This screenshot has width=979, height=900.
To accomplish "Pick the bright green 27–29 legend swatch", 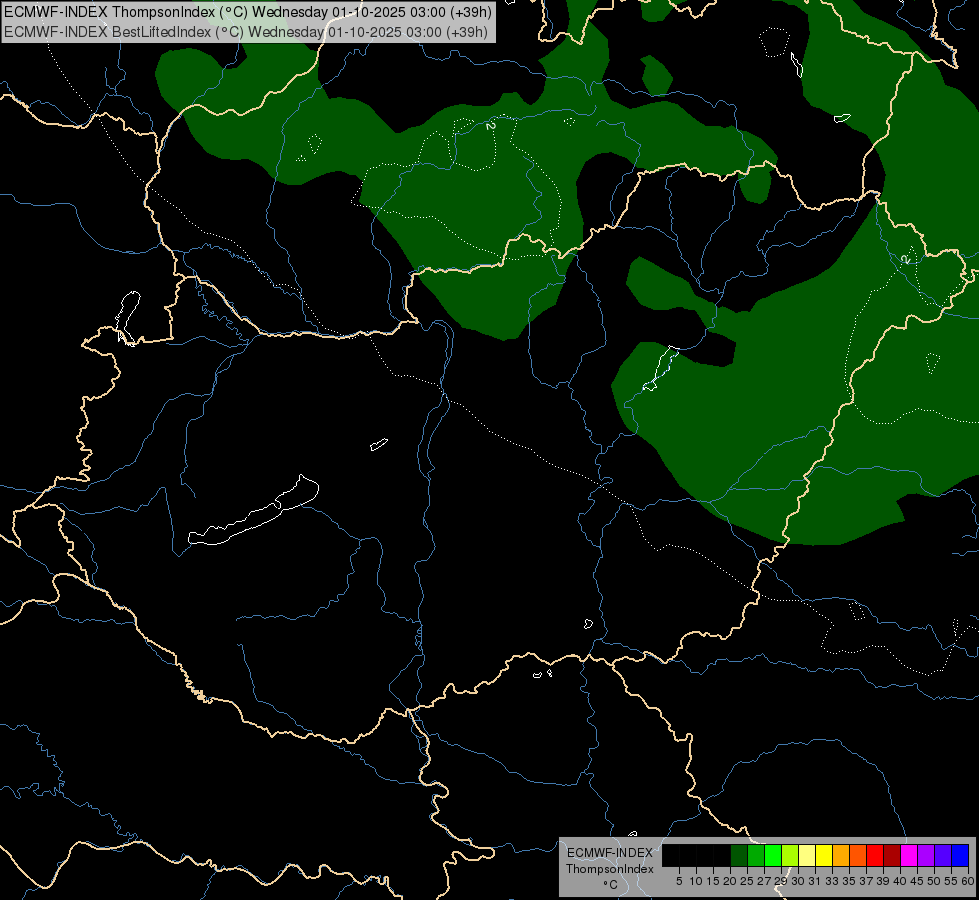I will pos(773,855).
